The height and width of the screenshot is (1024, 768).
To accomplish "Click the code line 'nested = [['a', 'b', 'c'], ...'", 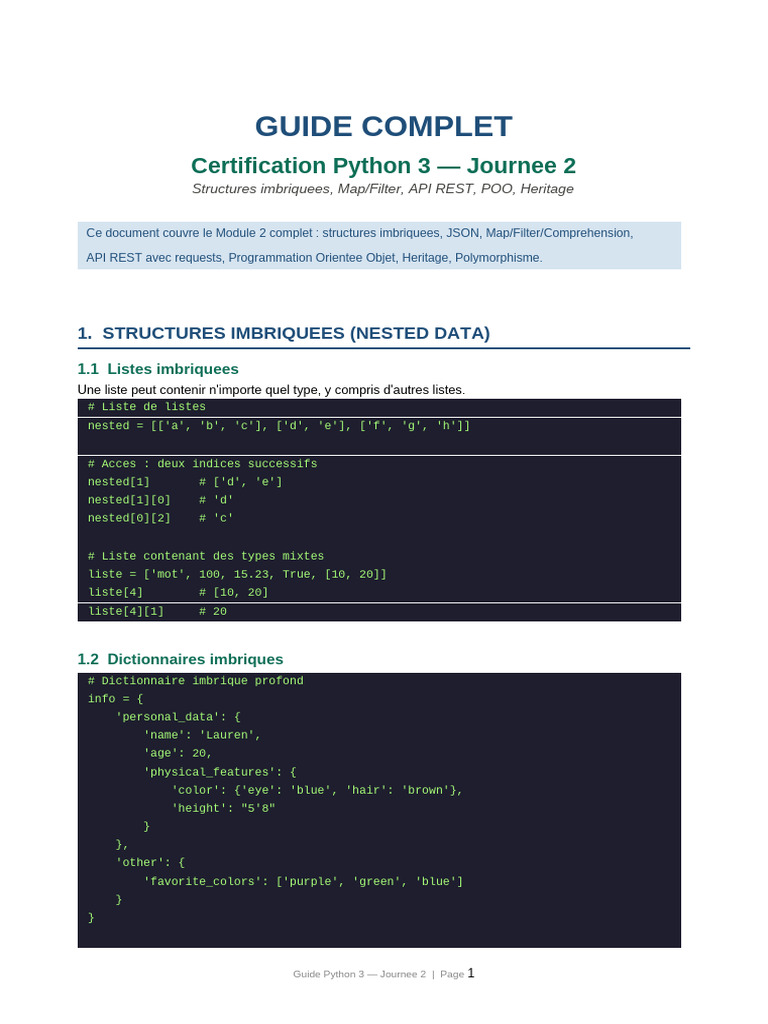I will click(x=279, y=426).
